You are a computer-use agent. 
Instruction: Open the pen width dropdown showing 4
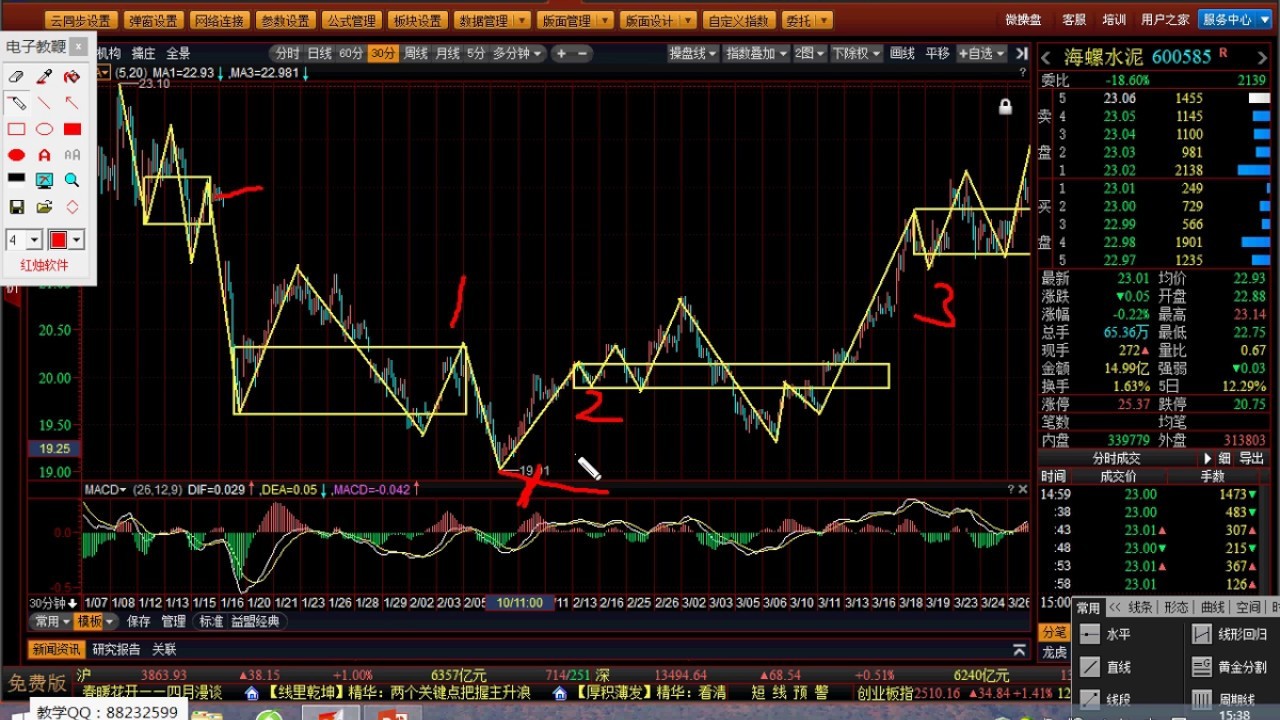pyautogui.click(x=34, y=240)
